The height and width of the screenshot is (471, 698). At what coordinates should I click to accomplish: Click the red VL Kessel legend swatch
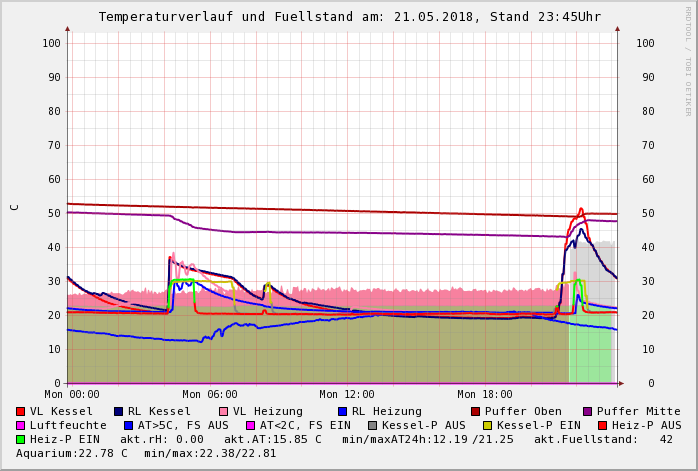pyautogui.click(x=21, y=411)
